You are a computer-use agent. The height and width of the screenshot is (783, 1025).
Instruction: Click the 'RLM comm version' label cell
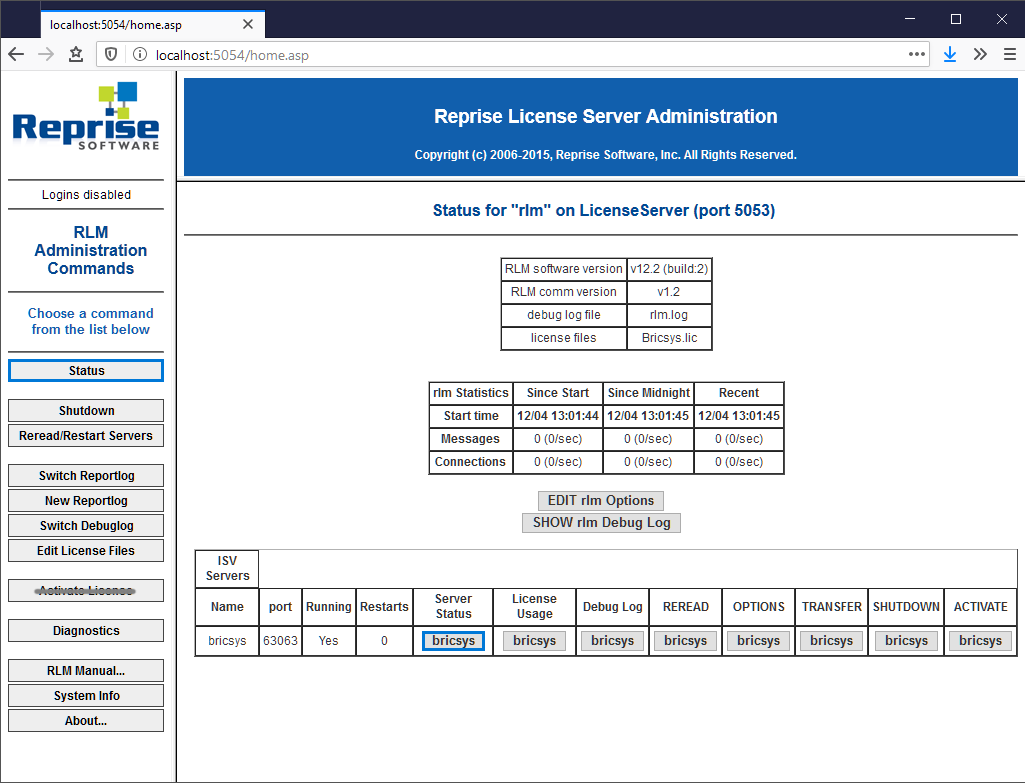563,292
